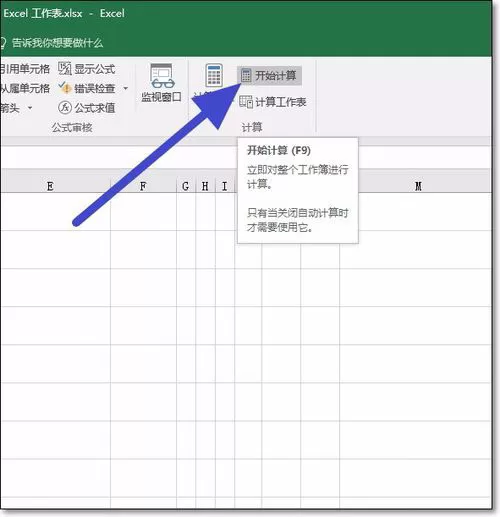Click Evaluate Formula (公式求值)
500x517 pixels.
(87, 107)
